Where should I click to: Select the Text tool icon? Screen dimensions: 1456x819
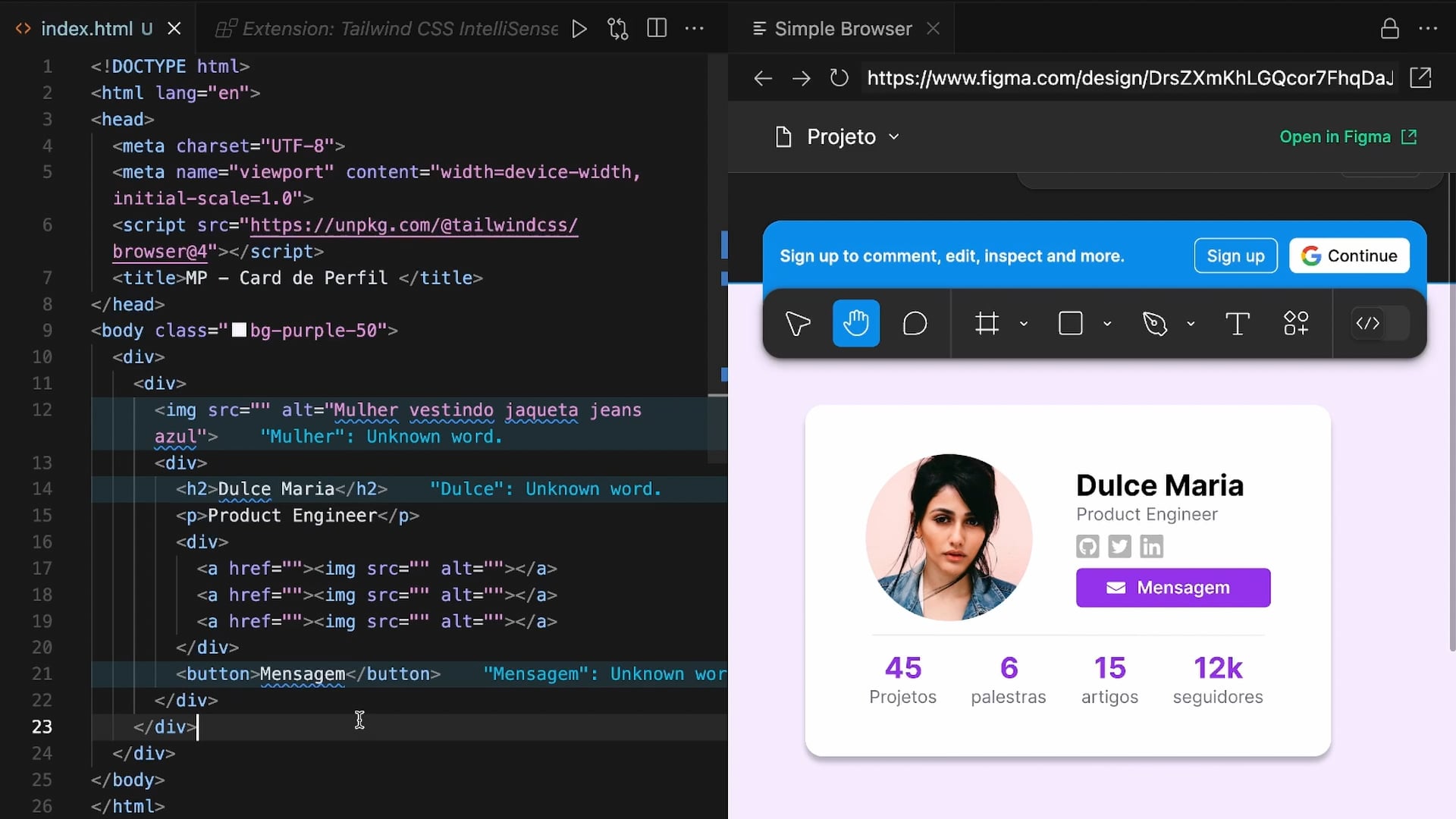tap(1237, 324)
